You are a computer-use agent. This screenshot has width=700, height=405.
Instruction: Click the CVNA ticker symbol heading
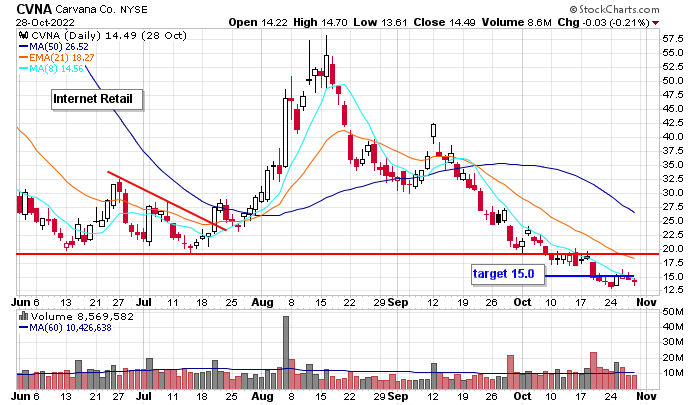34,9
